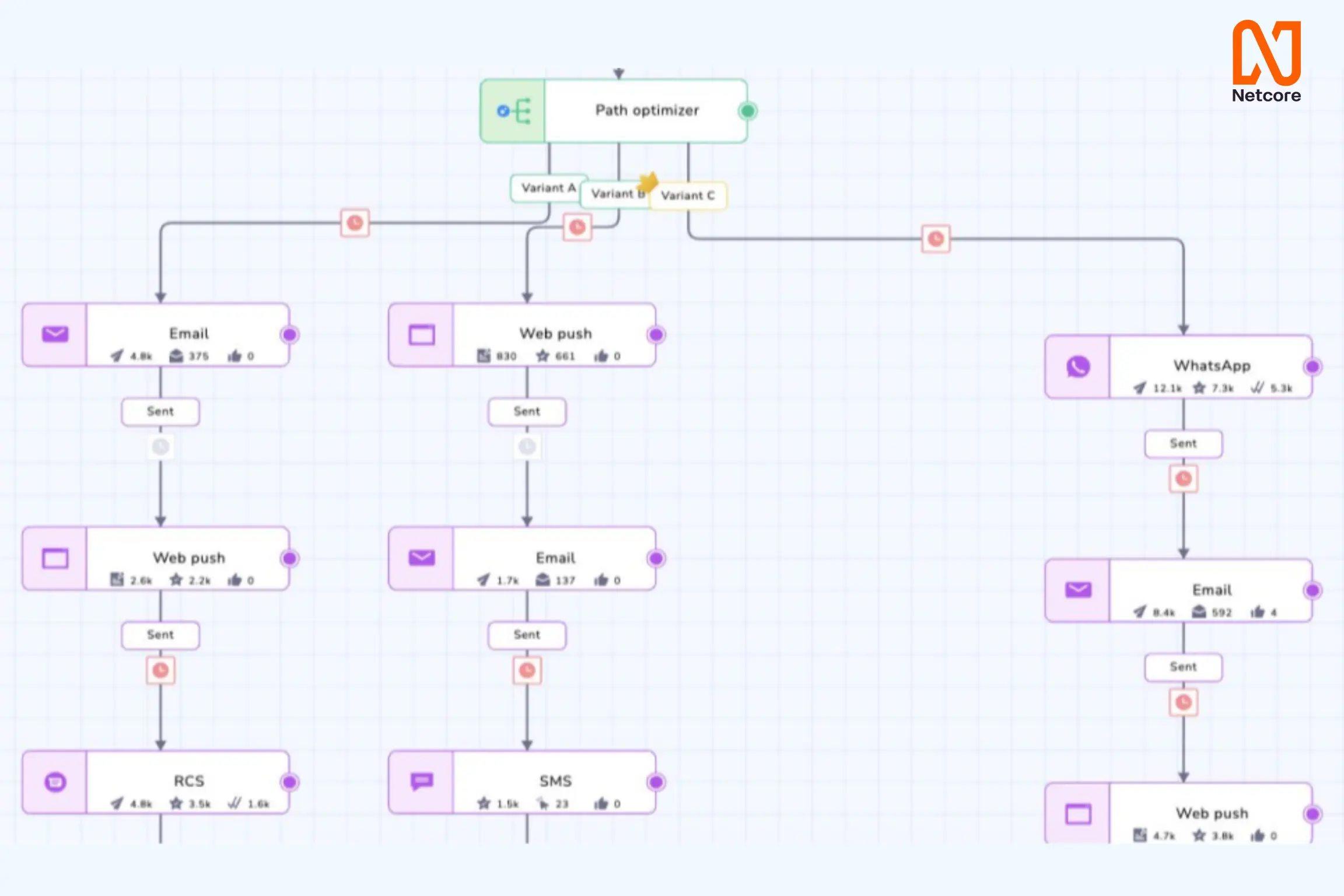
Task: Click the 'WhatsApp' node title
Action: pos(1212,366)
